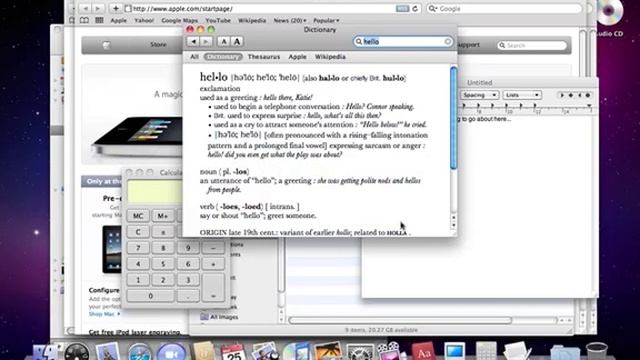The image size is (640, 360).
Task: Open Wikipedia bookmark in Safari bookmarks bar
Action: click(252, 20)
